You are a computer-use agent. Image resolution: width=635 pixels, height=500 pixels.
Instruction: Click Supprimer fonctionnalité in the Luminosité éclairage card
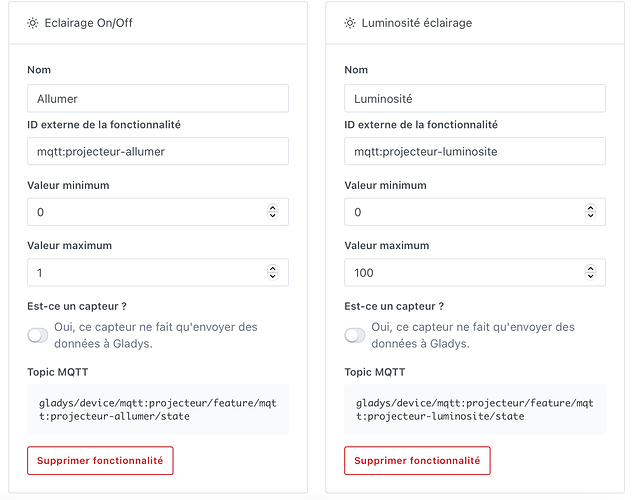tap(417, 460)
